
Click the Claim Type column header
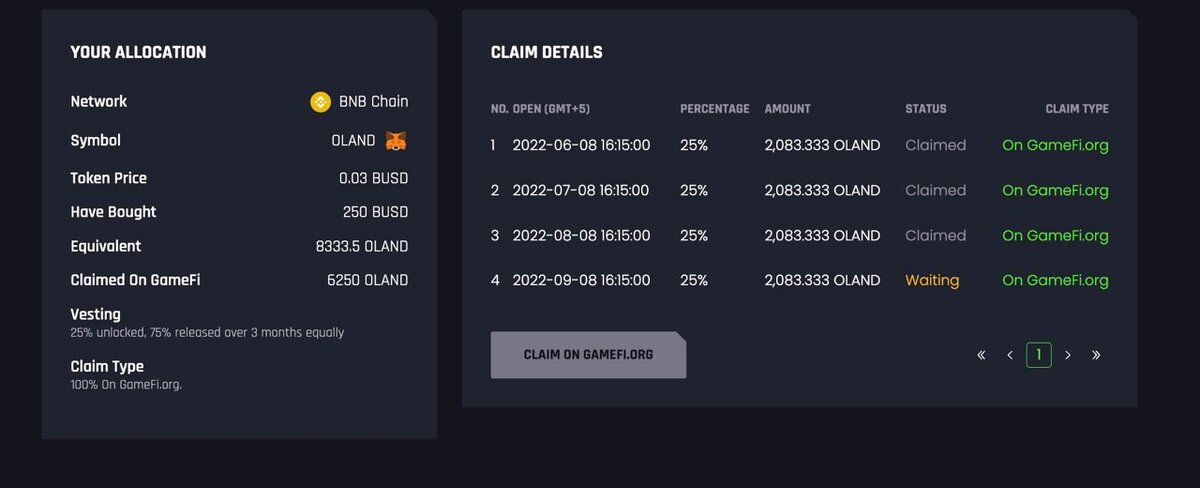coord(1076,109)
